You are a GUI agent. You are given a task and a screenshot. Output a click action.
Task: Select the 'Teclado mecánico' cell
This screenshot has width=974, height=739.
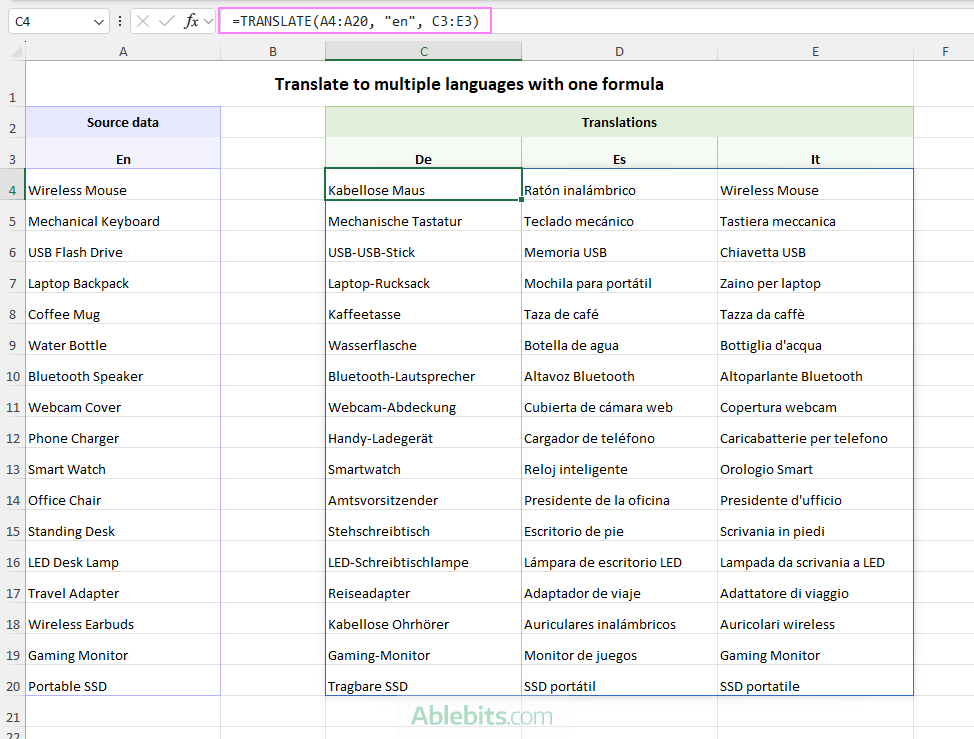coord(619,215)
